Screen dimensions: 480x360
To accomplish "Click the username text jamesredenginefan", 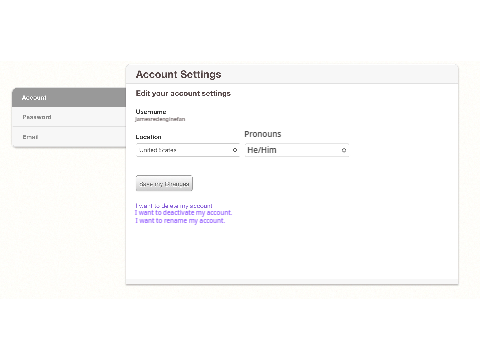I will (160, 119).
